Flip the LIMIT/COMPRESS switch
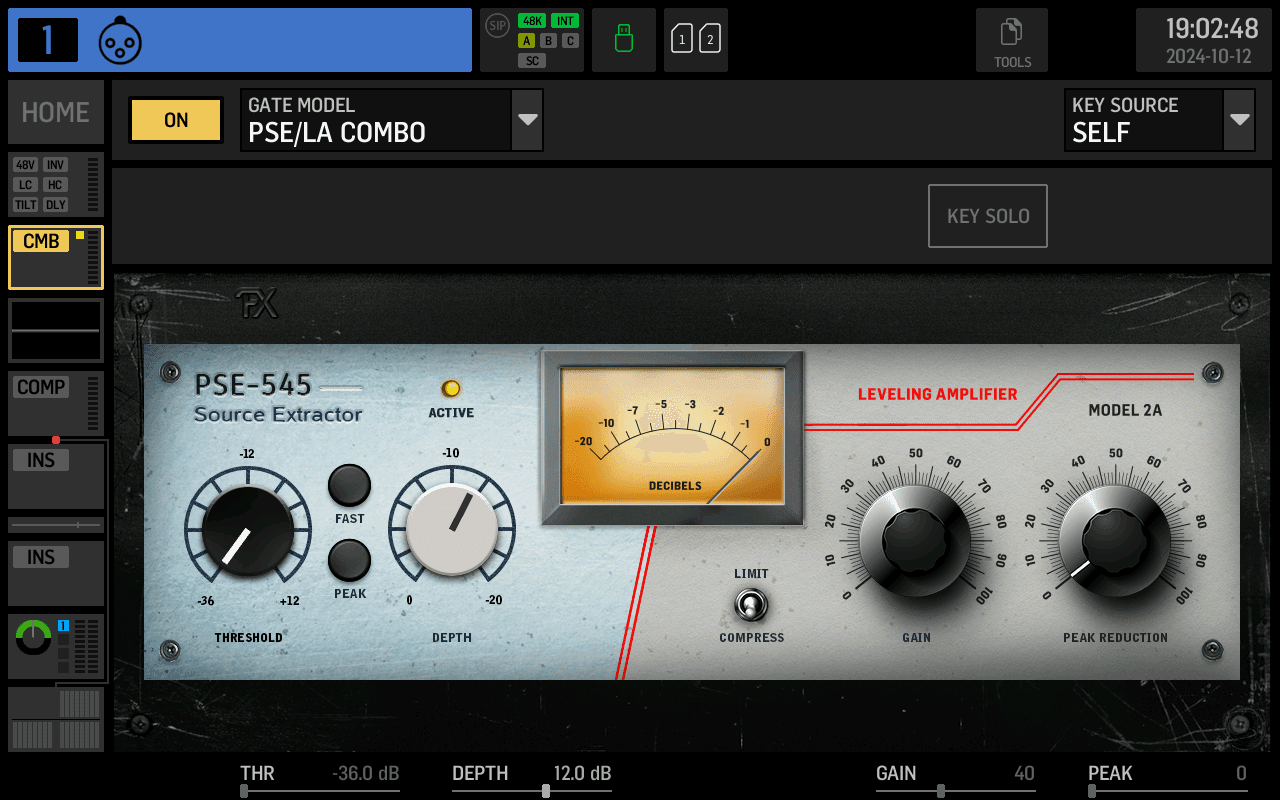The width and height of the screenshot is (1280, 800). pos(751,604)
